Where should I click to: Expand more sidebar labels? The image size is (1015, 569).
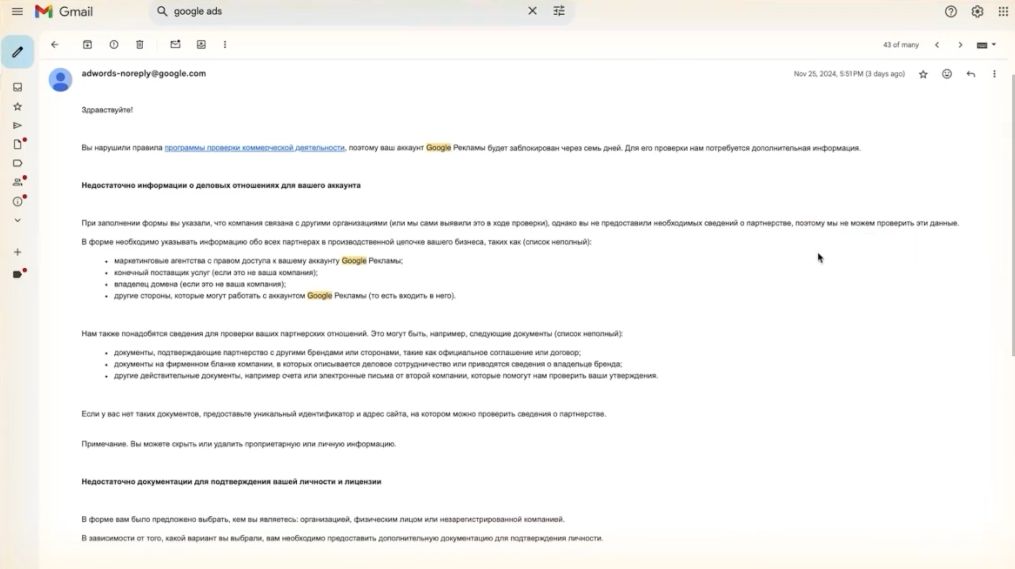coord(17,220)
